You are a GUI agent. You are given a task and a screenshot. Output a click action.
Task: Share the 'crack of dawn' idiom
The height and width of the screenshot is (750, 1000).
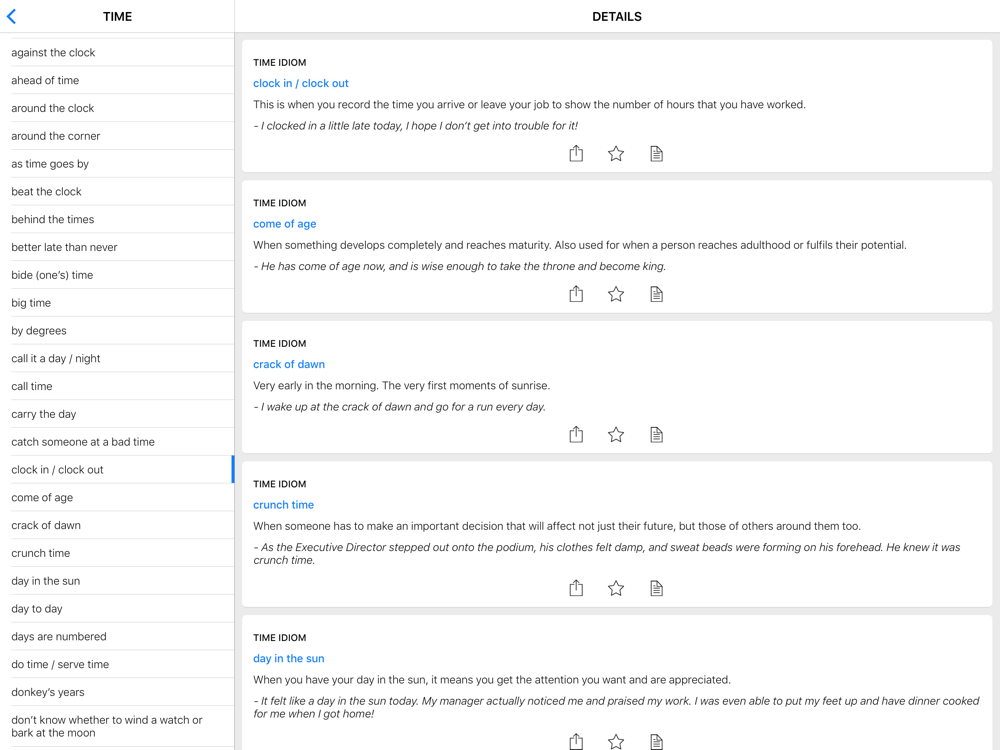(576, 434)
